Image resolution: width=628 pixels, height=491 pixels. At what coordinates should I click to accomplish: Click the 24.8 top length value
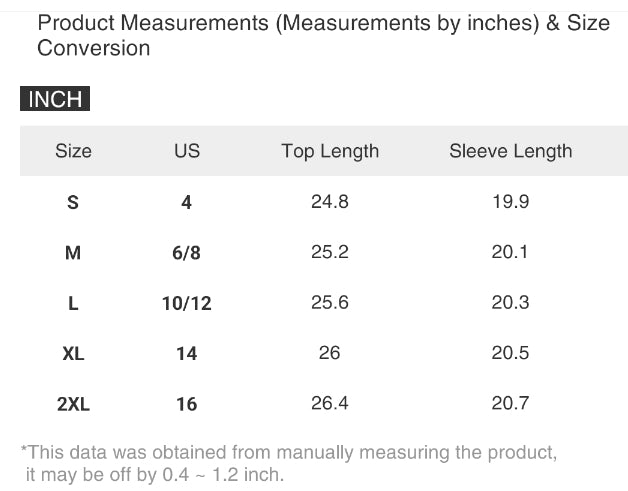point(330,201)
